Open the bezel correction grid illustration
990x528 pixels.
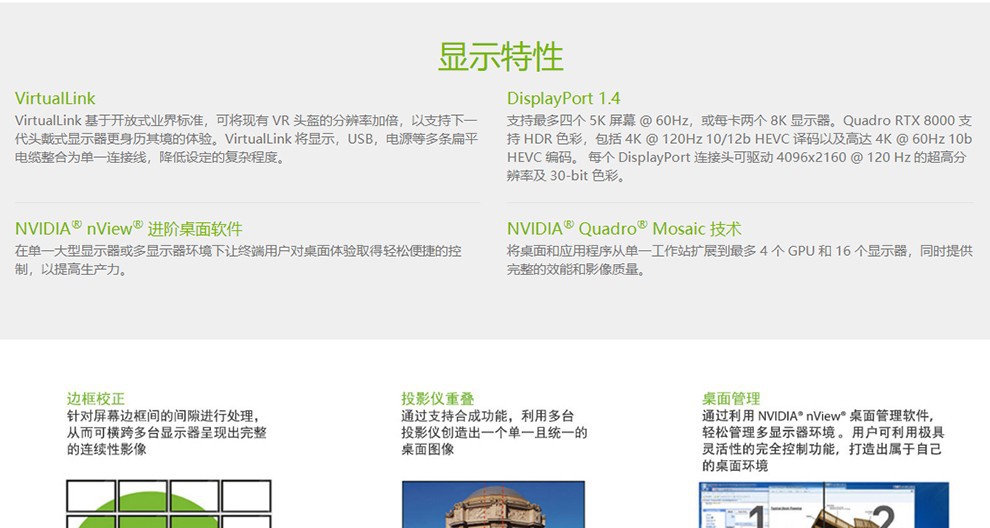point(169,504)
